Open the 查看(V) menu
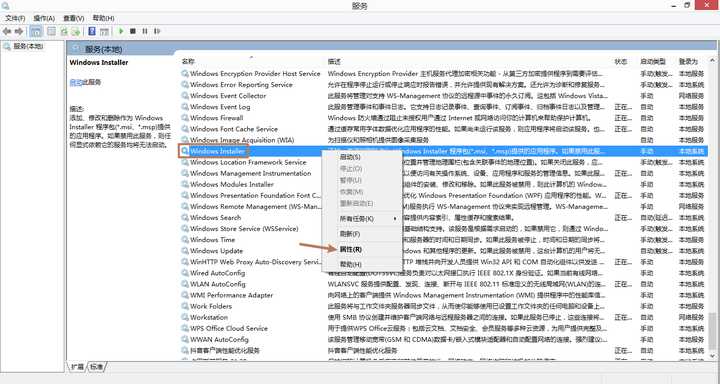720x384 pixels. 73,18
